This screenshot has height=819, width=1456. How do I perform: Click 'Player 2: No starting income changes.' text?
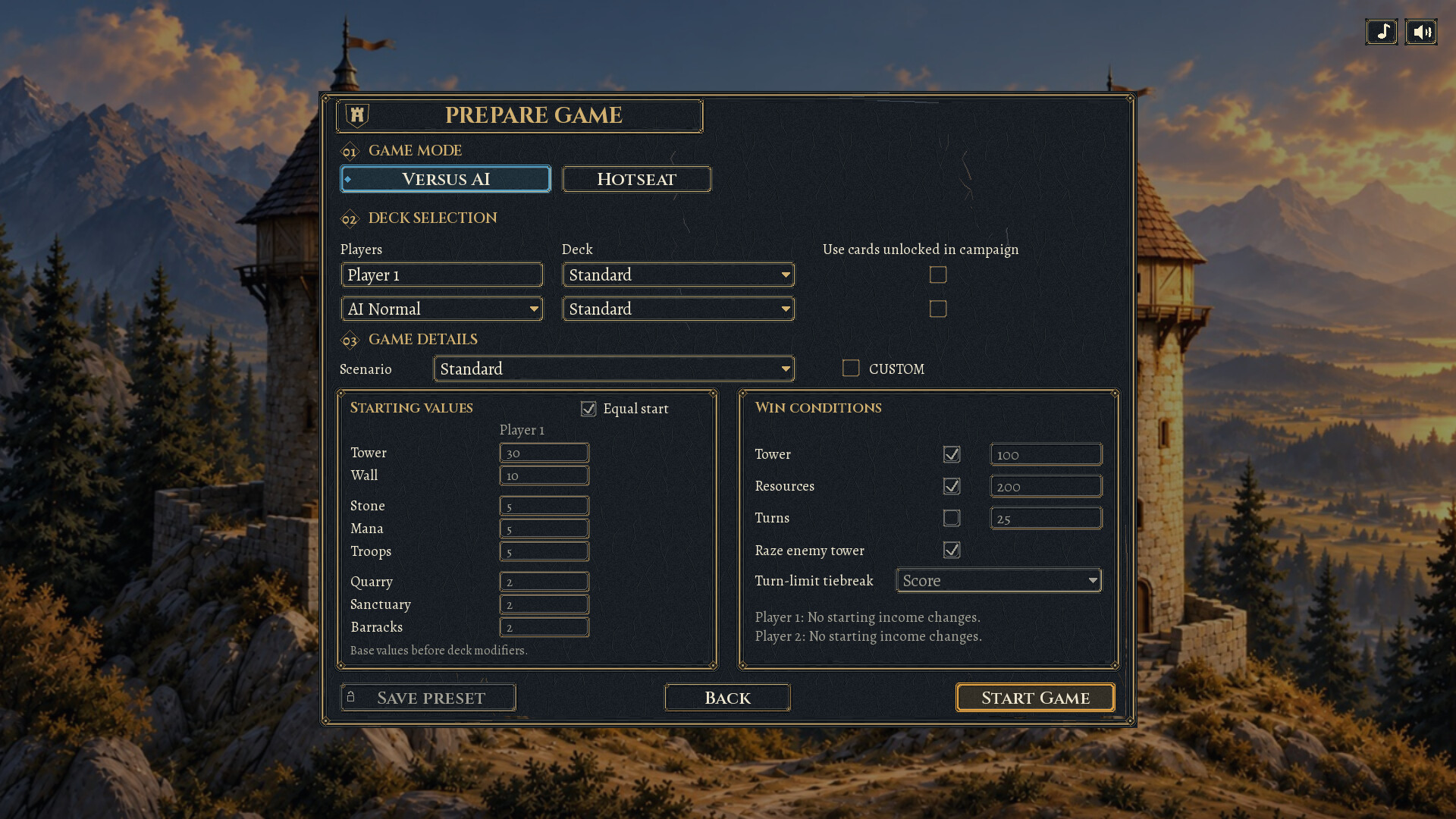868,636
